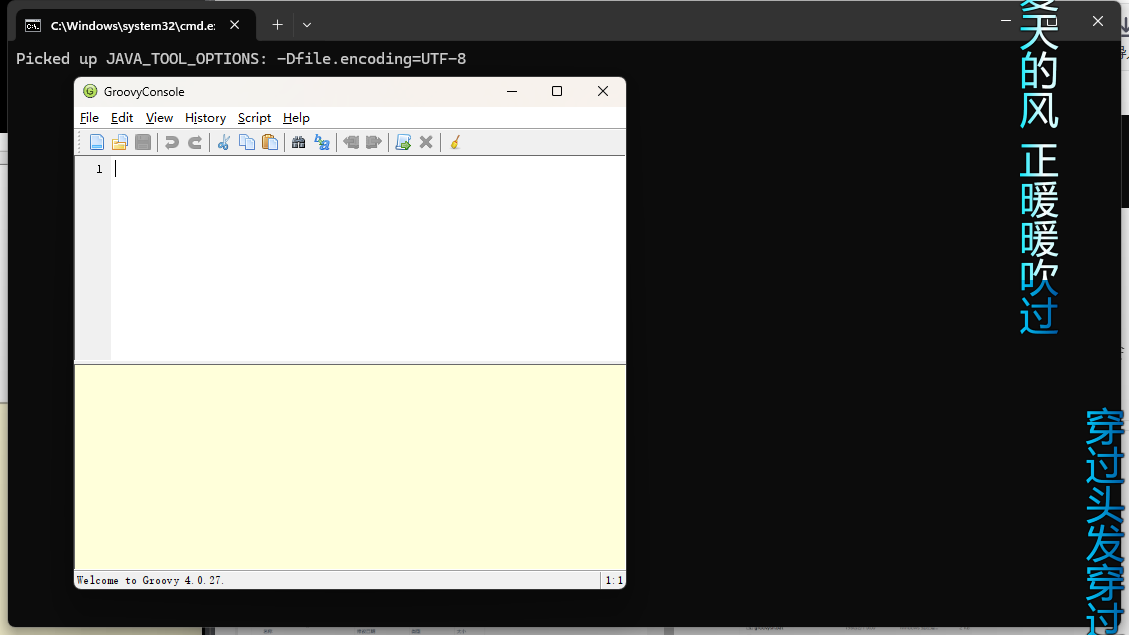Close the cmd.exe terminal tab
1129x635 pixels.
click(235, 25)
